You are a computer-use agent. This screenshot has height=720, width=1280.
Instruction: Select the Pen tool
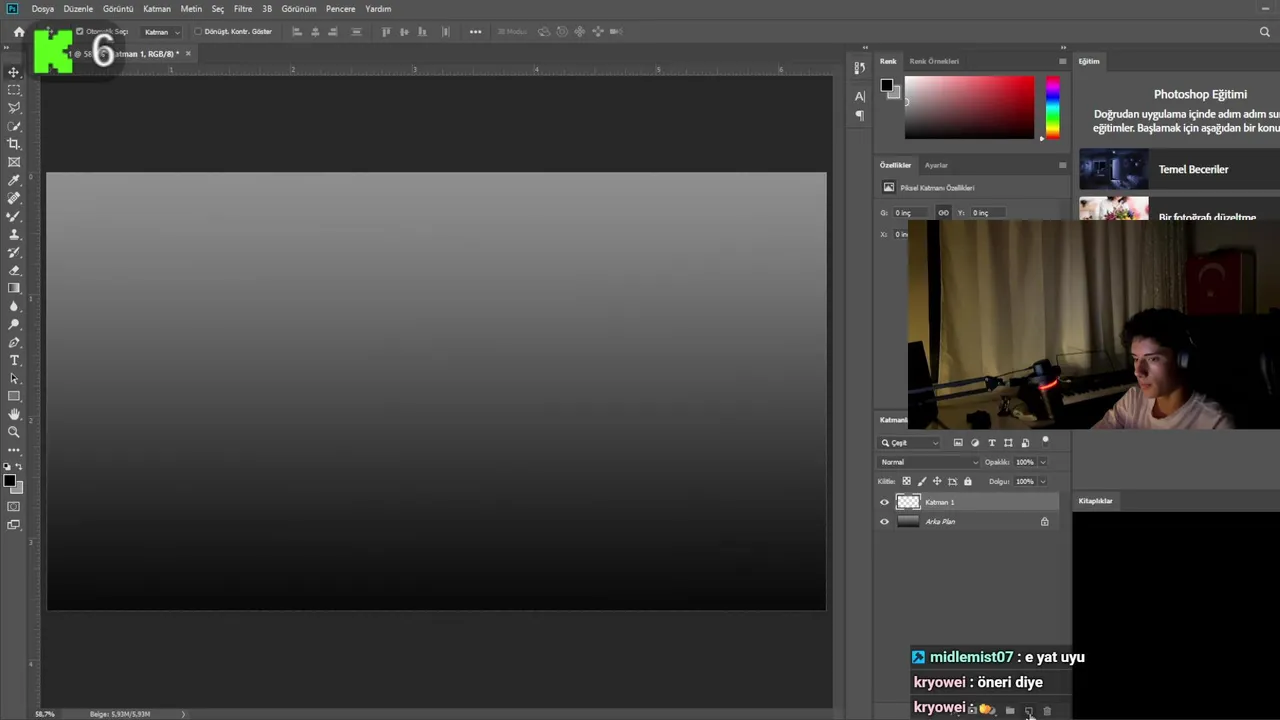point(14,342)
